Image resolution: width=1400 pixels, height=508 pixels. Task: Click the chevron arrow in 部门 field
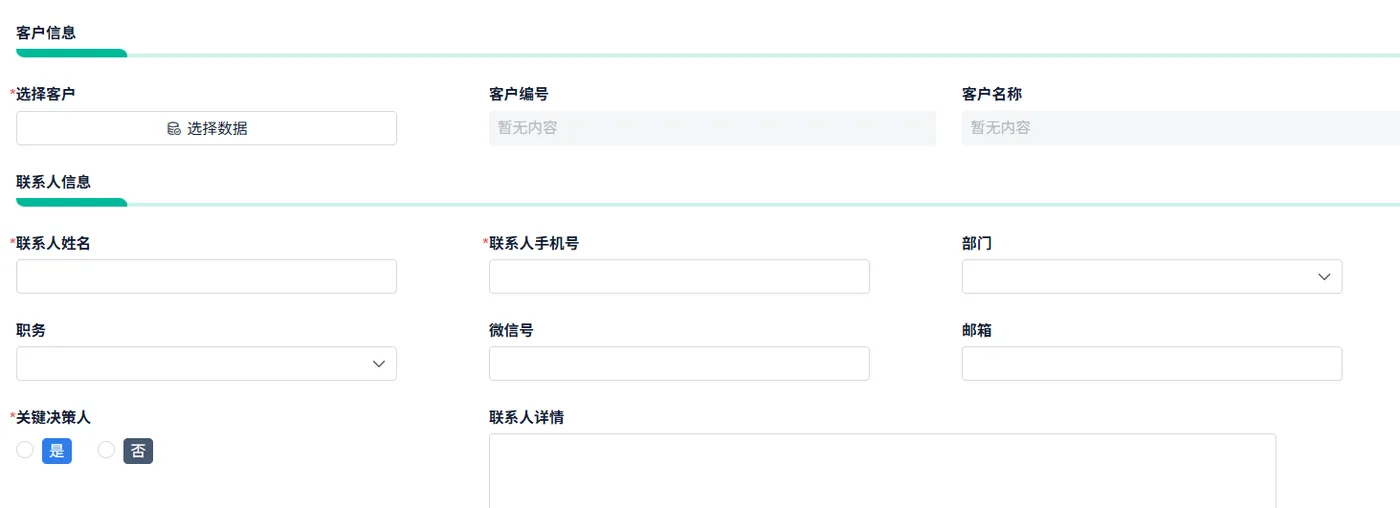point(1324,277)
